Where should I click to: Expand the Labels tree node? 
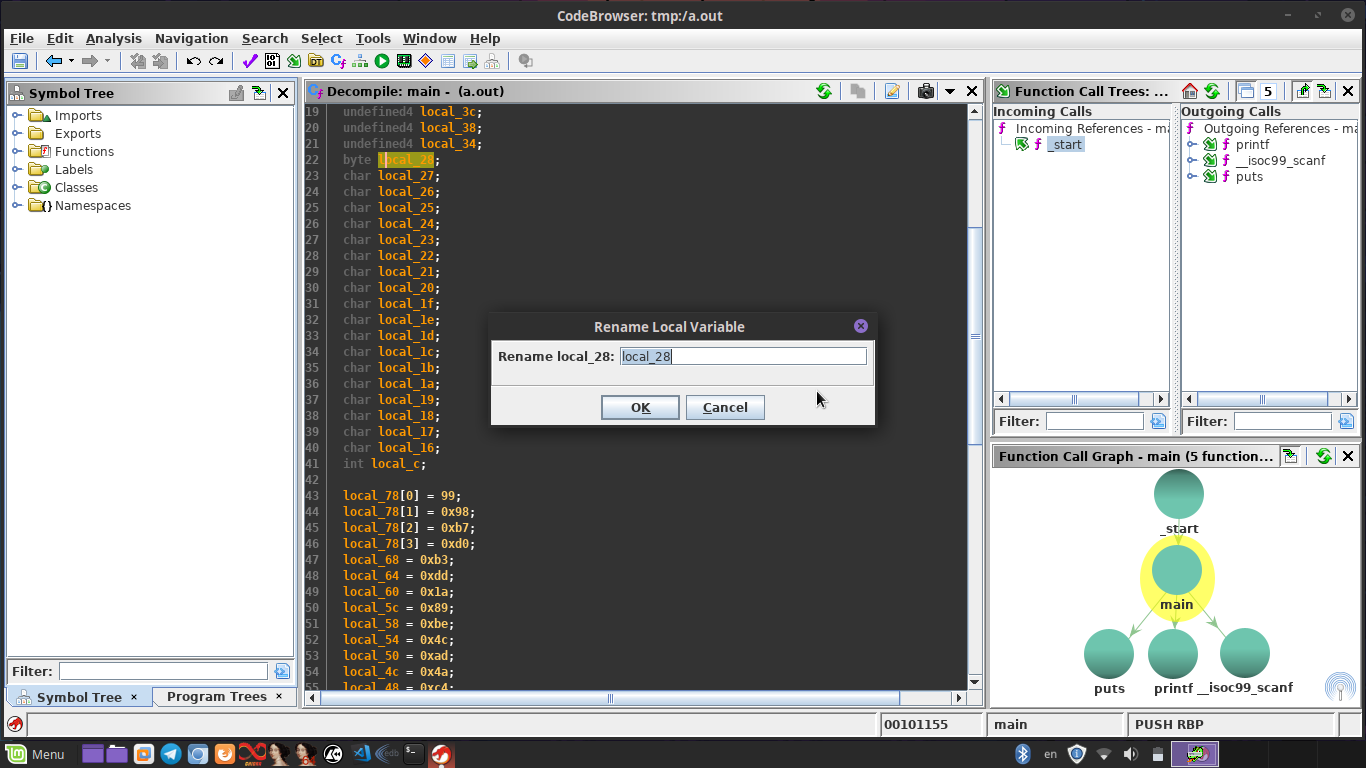coord(17,170)
